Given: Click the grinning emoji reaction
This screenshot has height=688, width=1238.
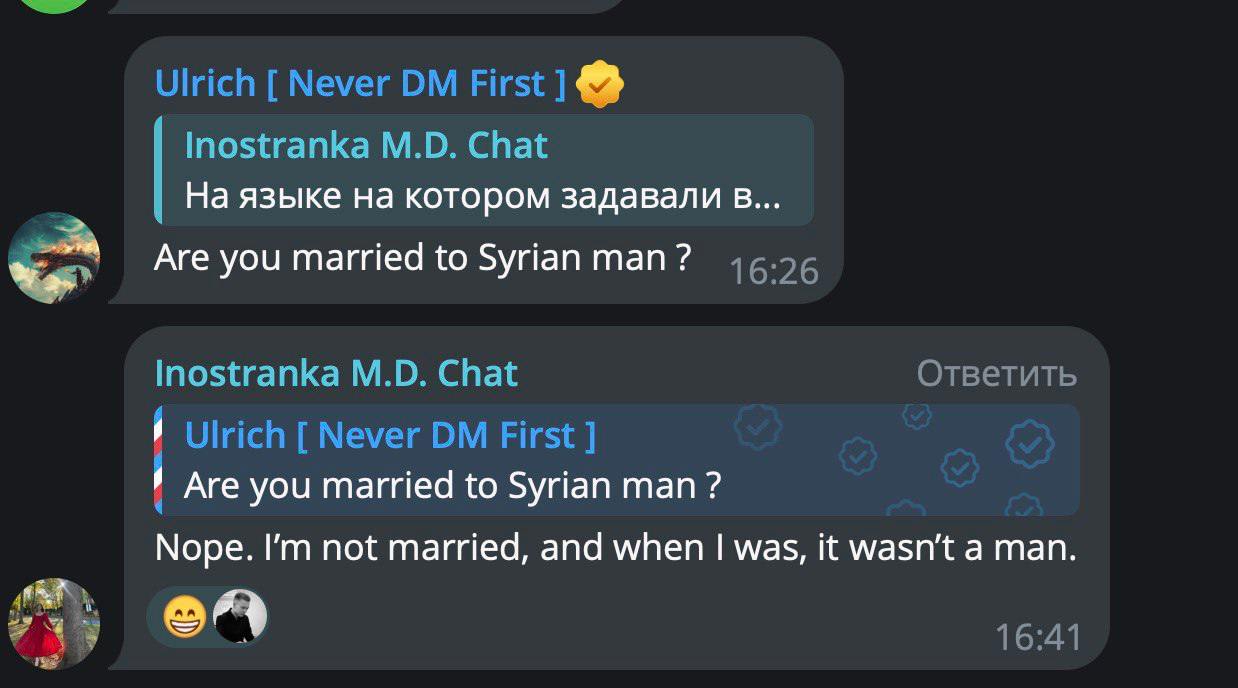Looking at the screenshot, I should [x=184, y=617].
